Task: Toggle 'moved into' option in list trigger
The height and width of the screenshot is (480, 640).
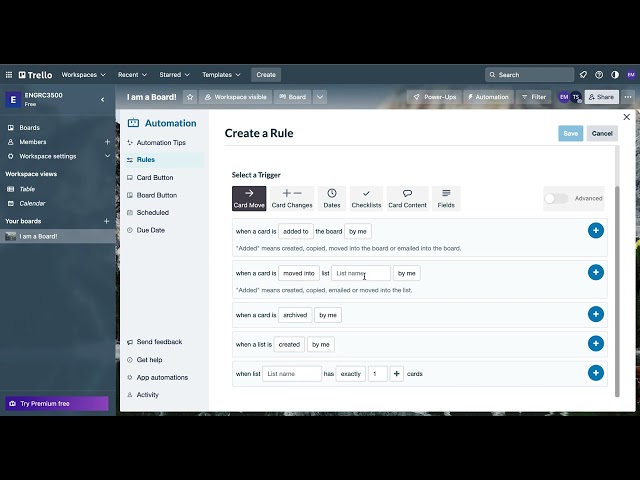Action: [x=299, y=273]
